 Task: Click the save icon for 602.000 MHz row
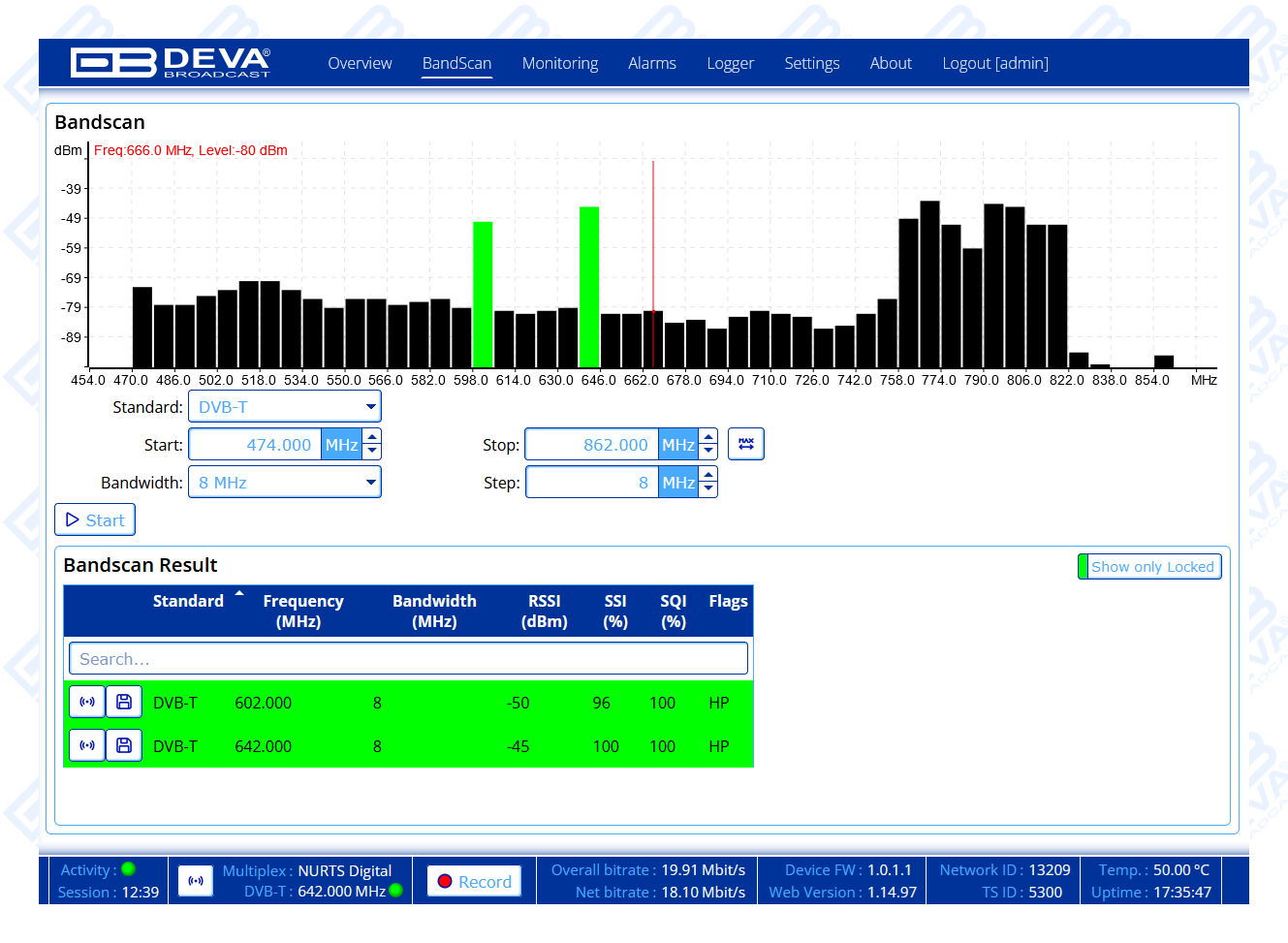coord(124,703)
